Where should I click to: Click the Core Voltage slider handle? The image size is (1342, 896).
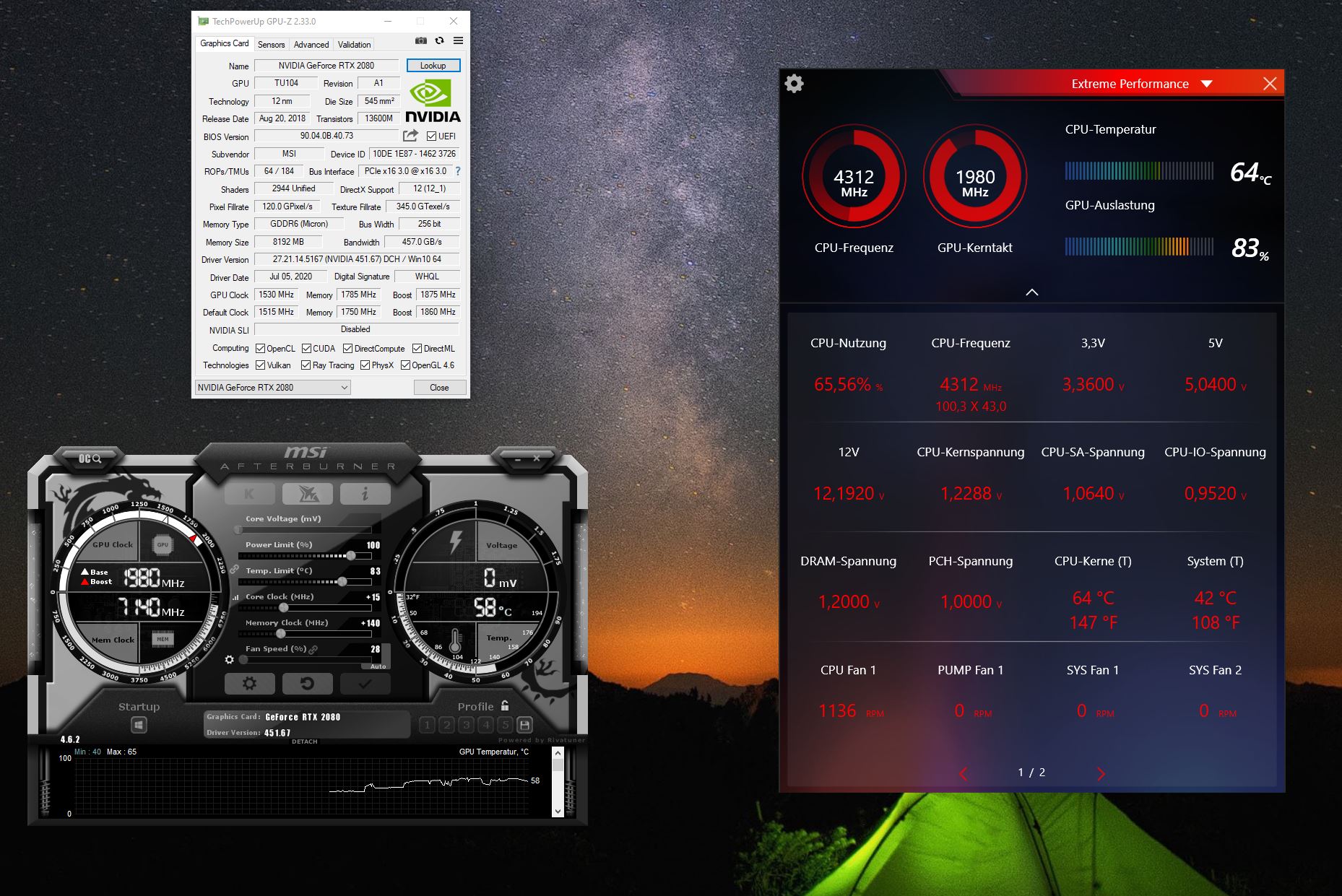tap(238, 530)
